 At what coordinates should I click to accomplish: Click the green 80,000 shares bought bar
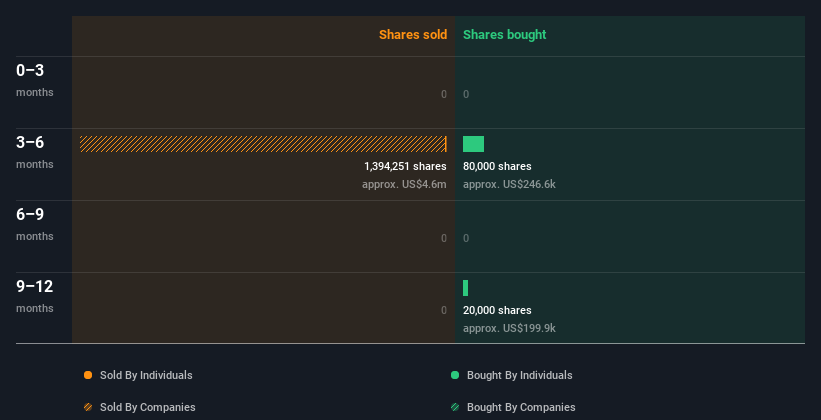473,144
